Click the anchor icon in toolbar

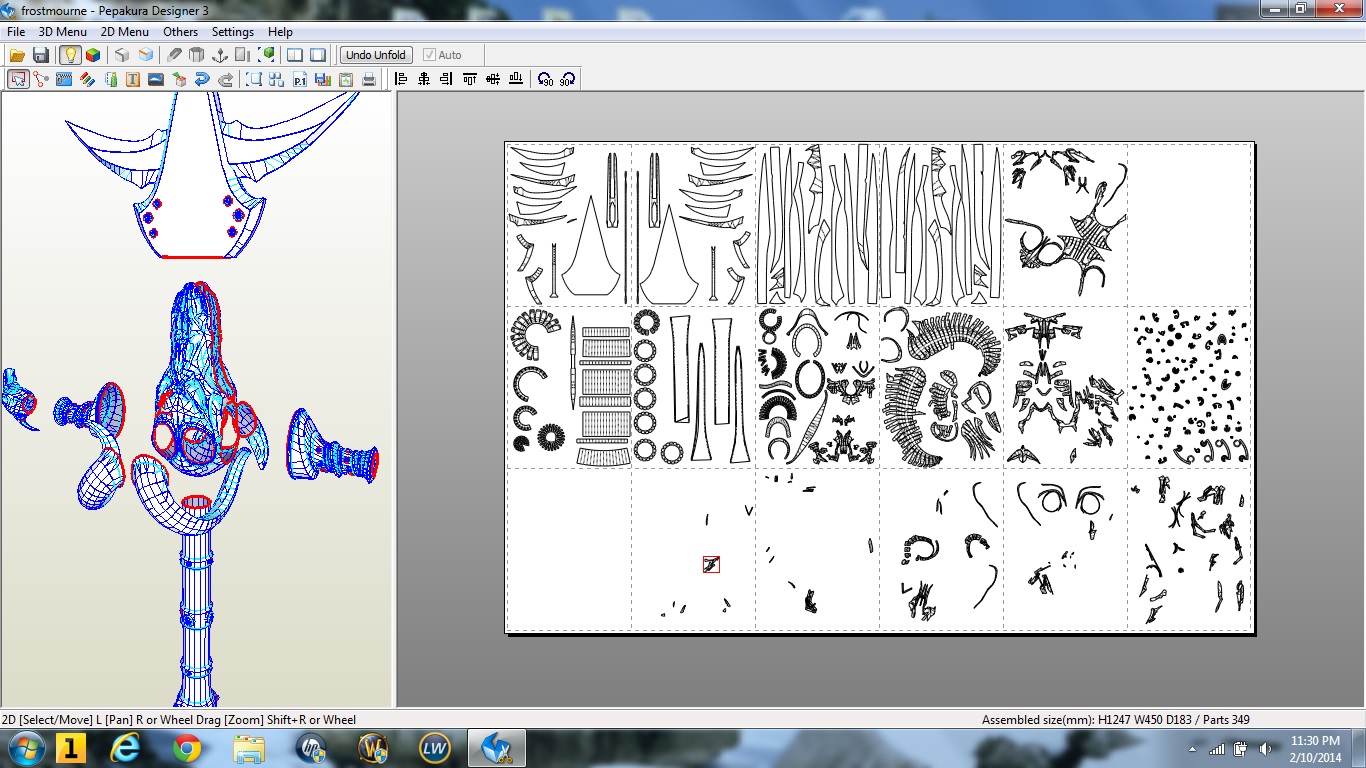[x=220, y=55]
